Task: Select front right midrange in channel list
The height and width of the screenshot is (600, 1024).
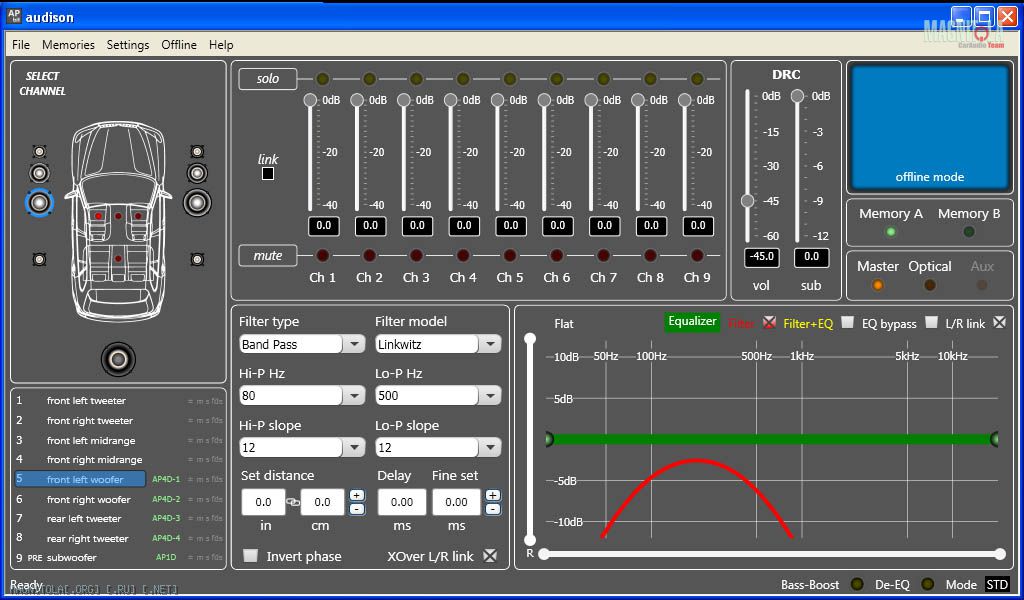Action: coord(95,459)
